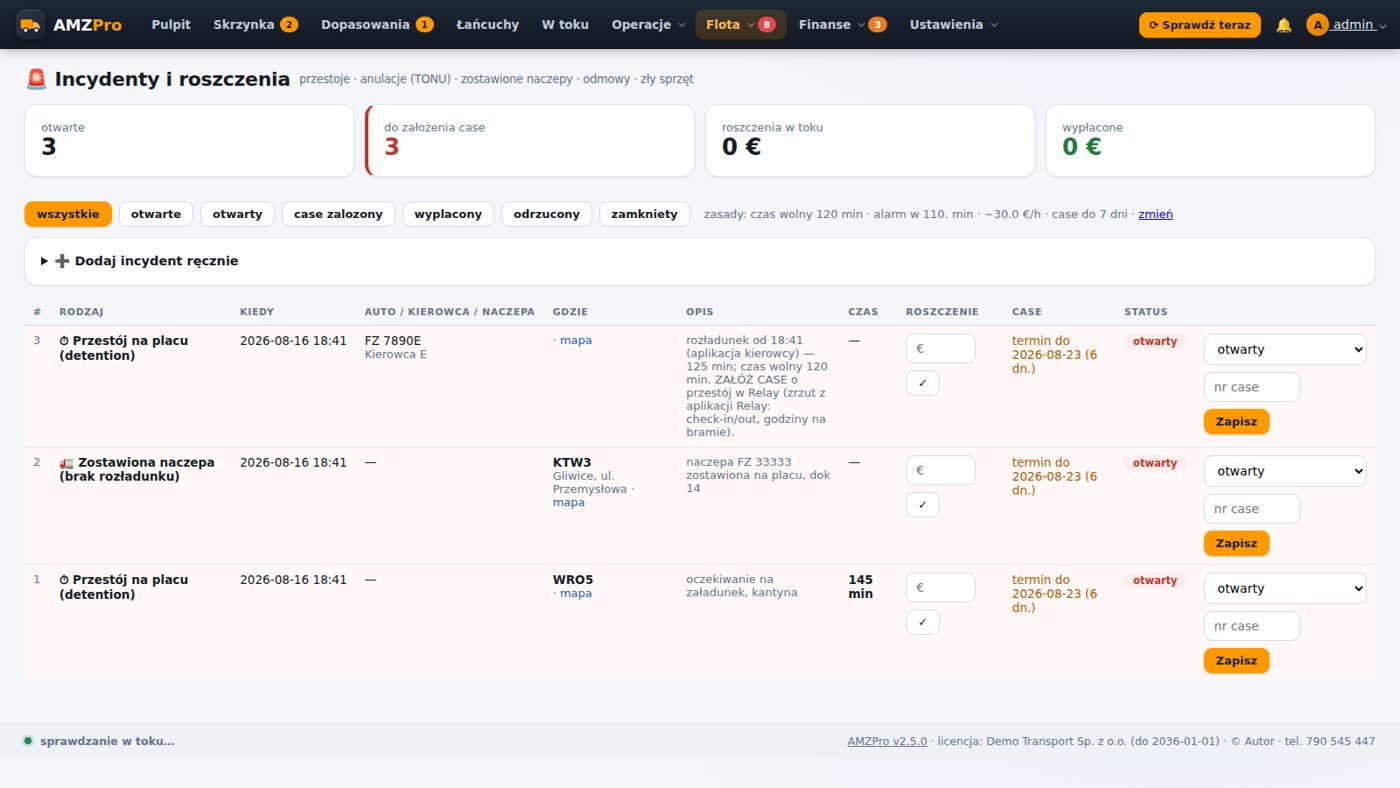Click the AMZPro v2.5.0 version link

pos(887,741)
